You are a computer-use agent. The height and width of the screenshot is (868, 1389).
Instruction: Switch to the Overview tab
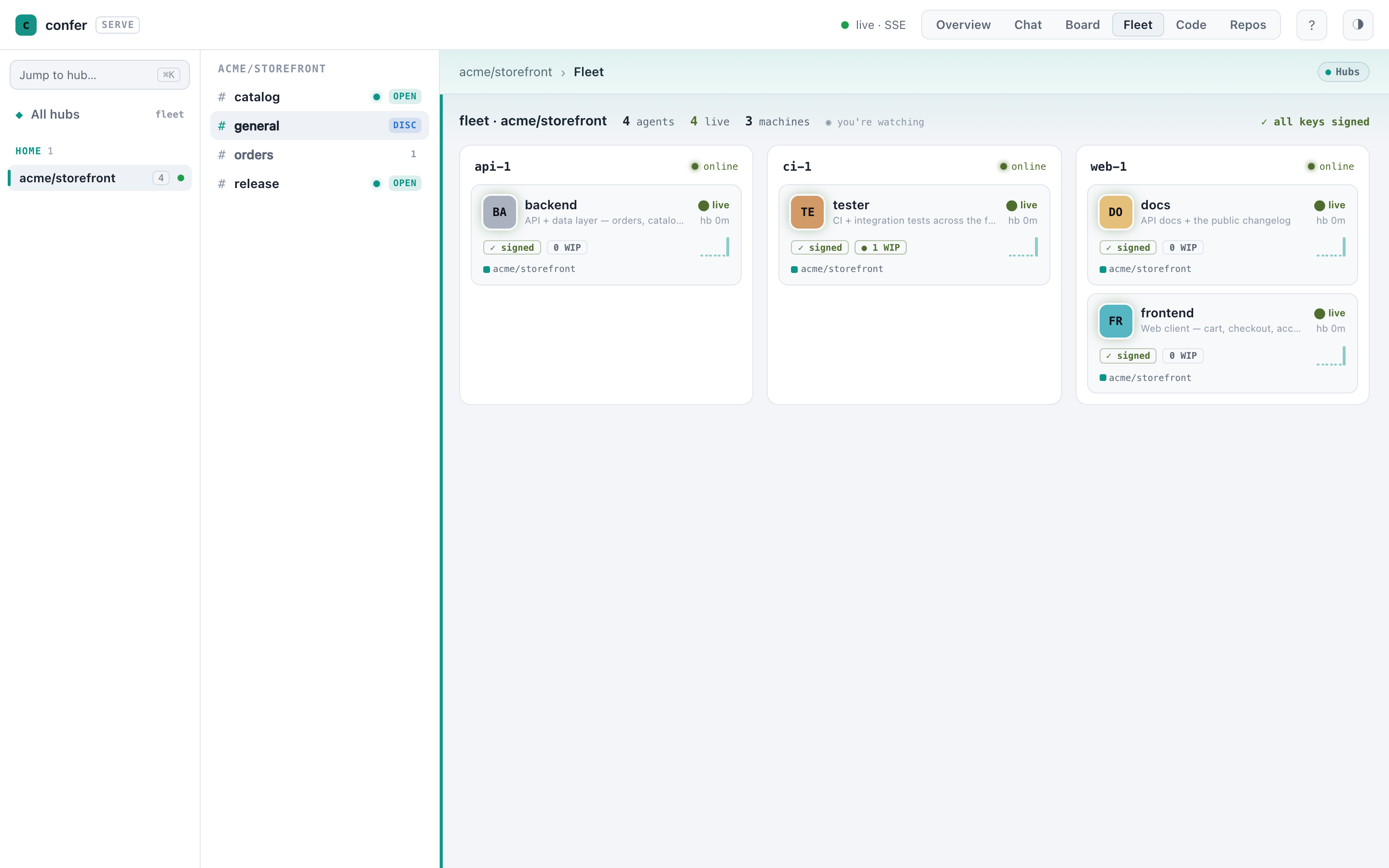(x=963, y=25)
